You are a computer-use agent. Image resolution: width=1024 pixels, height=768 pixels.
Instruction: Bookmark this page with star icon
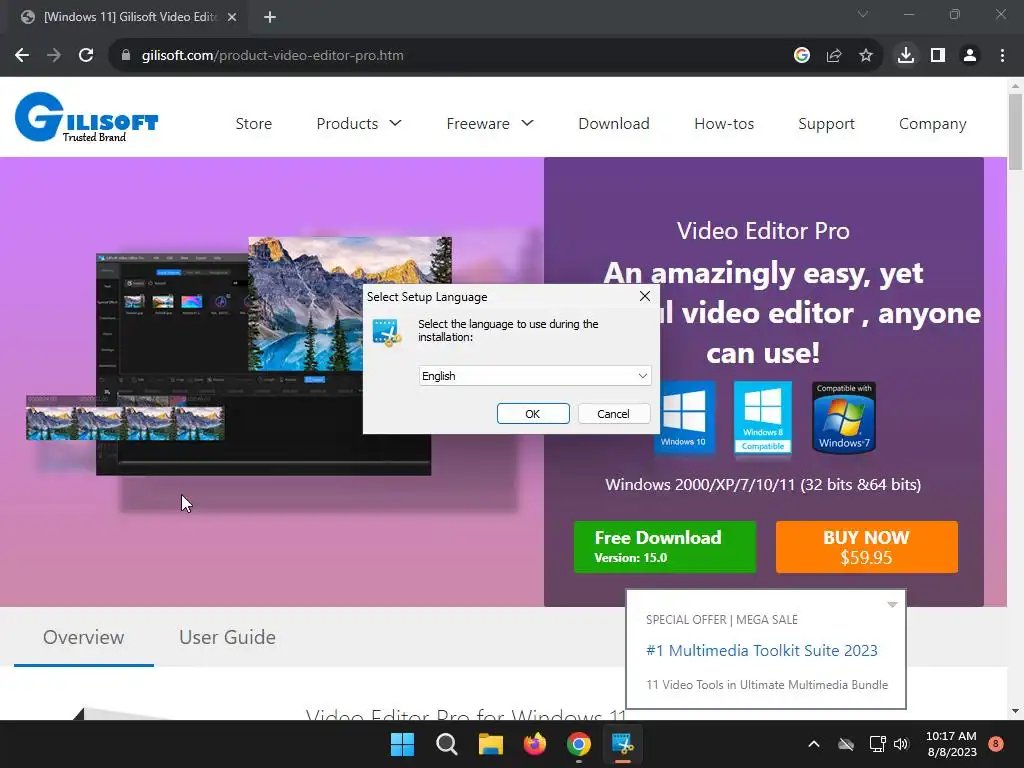tap(866, 56)
